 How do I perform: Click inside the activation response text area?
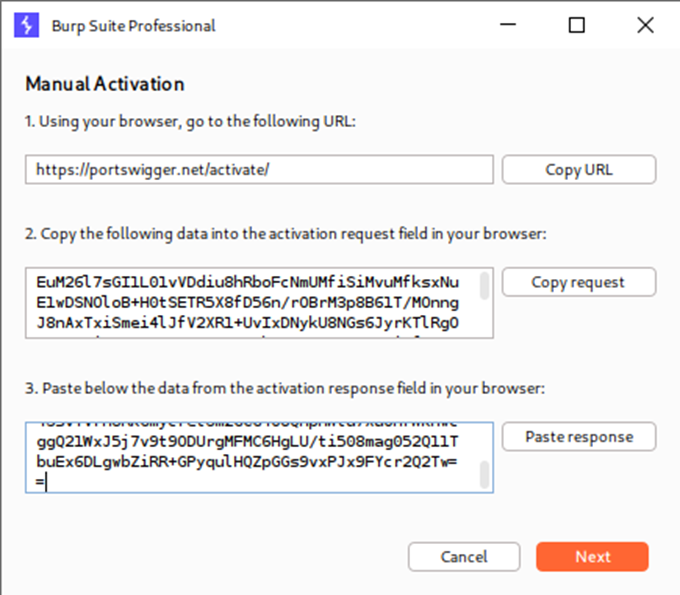coord(259,458)
